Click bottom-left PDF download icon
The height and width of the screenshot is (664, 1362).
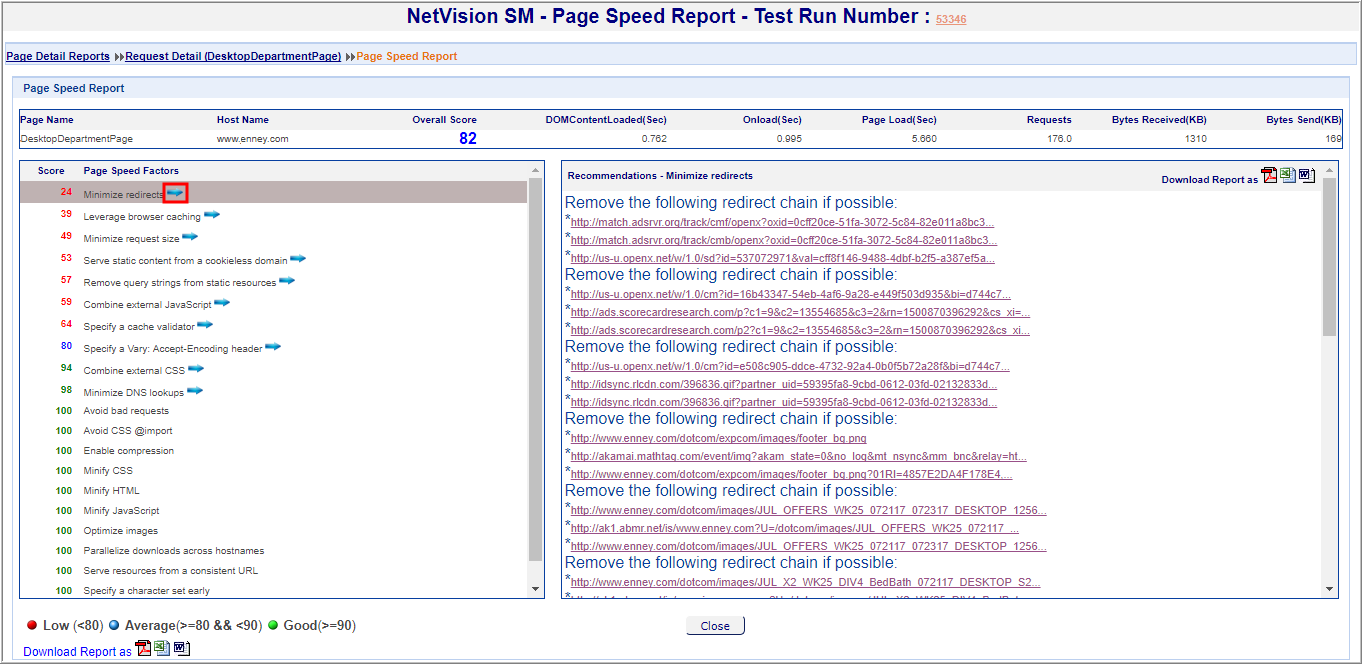click(143, 648)
